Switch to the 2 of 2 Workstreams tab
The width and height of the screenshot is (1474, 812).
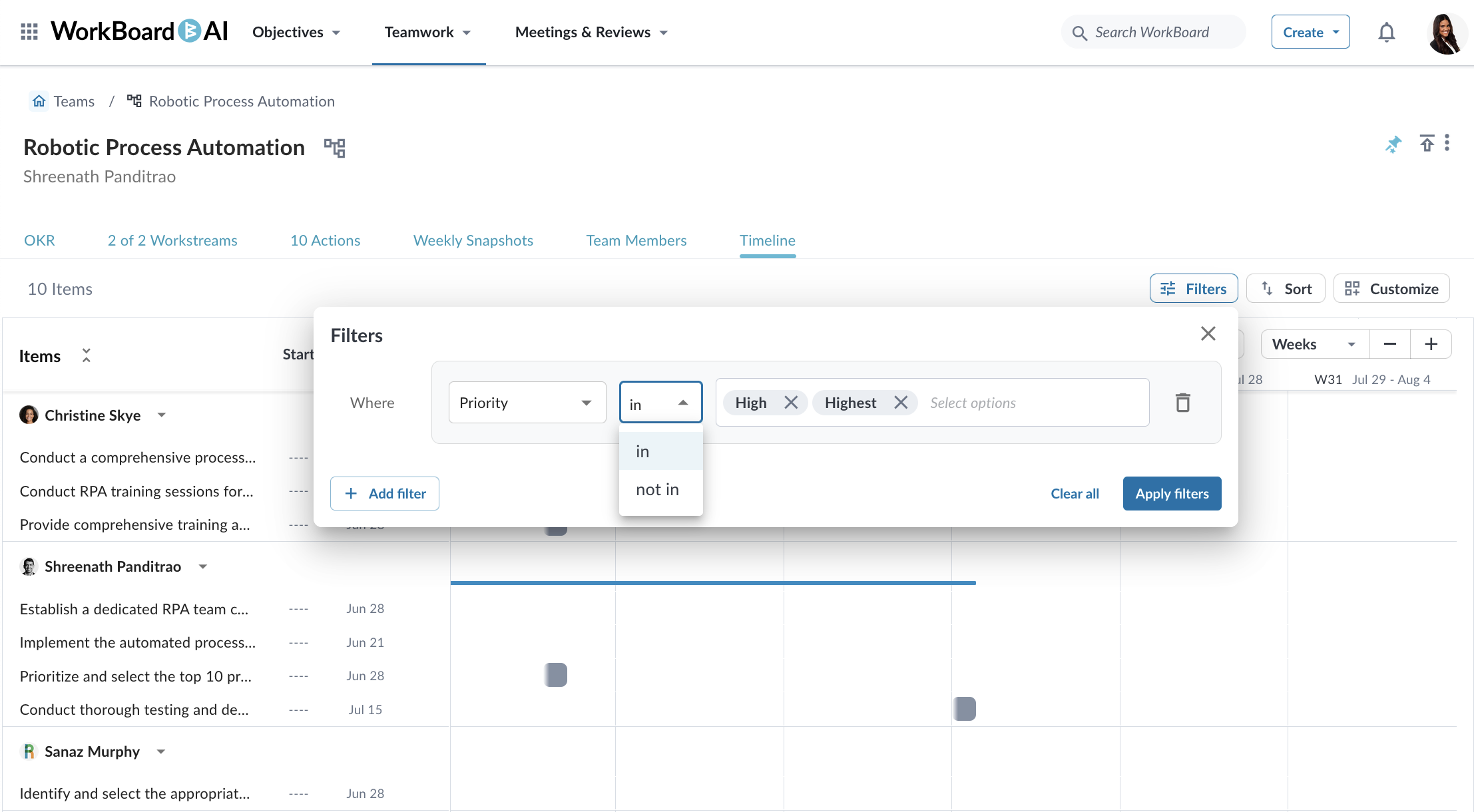point(172,240)
